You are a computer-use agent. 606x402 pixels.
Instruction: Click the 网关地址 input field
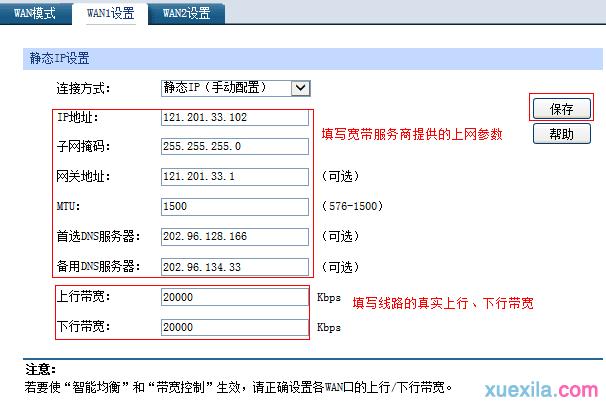pyautogui.click(x=235, y=177)
